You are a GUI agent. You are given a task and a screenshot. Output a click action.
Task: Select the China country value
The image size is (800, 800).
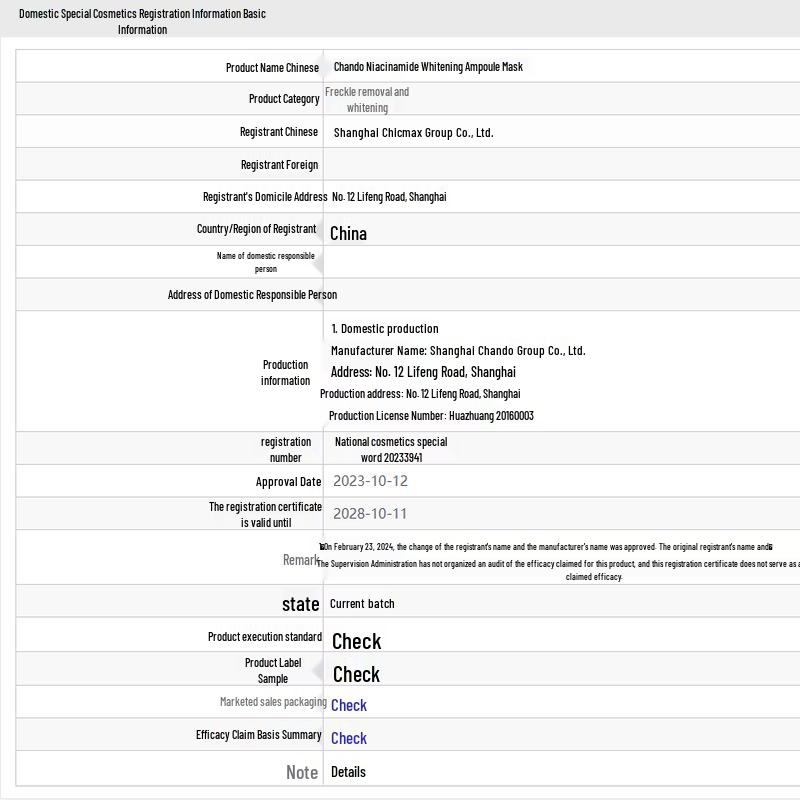(x=348, y=234)
